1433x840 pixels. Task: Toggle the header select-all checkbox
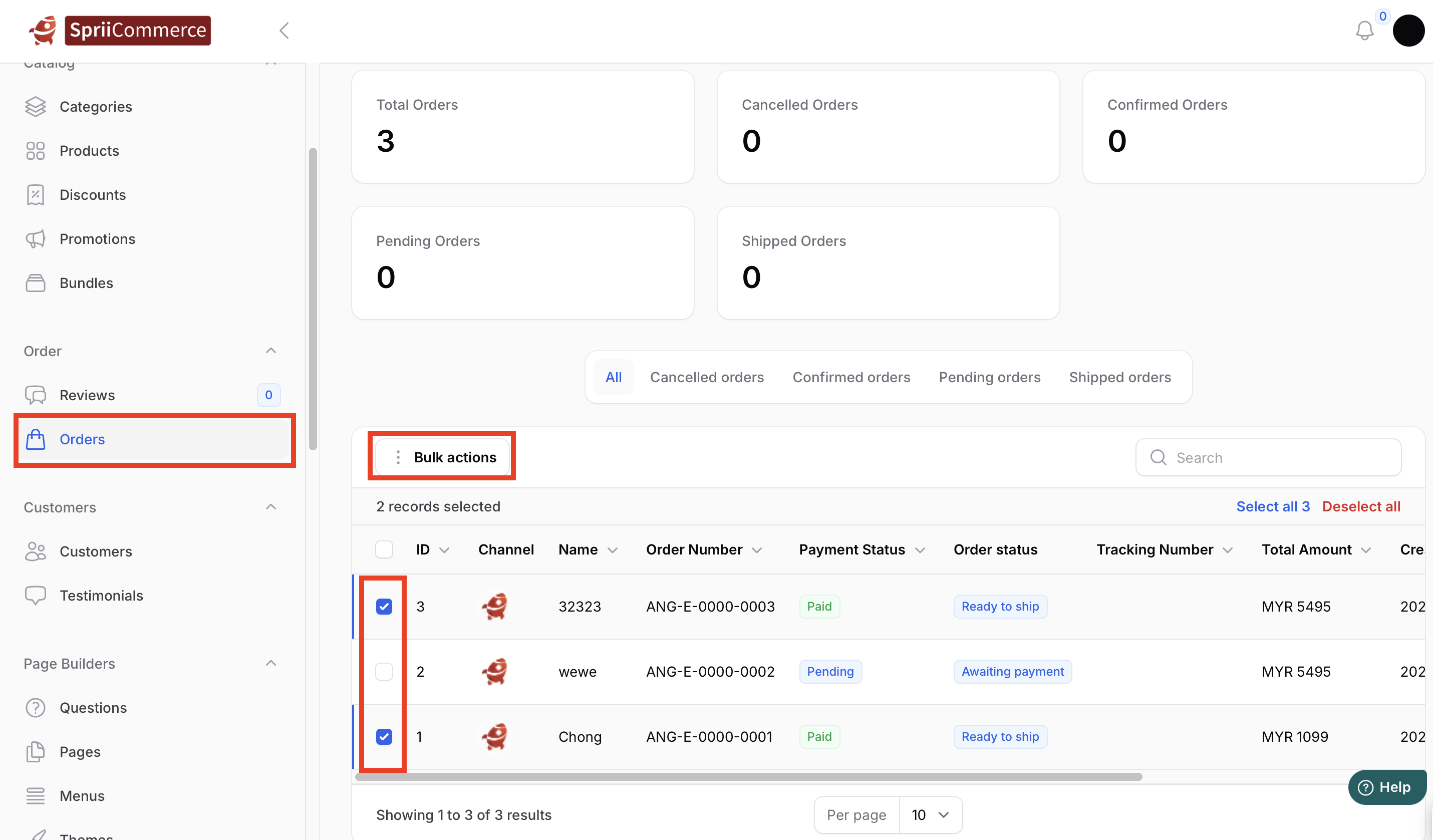pos(384,549)
